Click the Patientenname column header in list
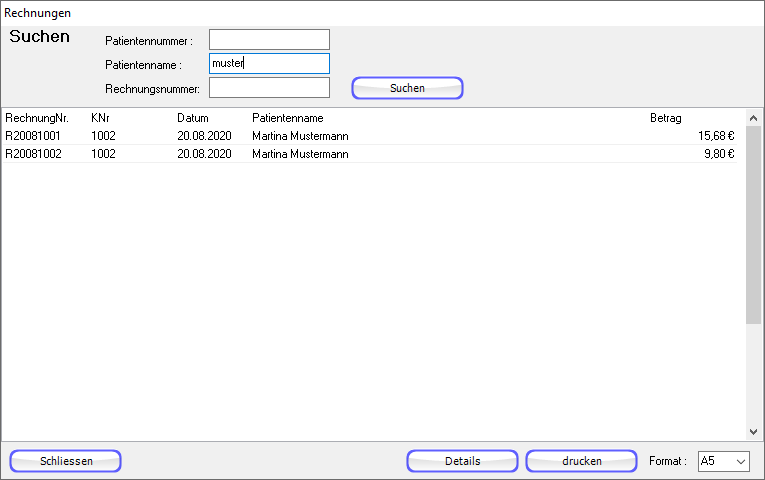The image size is (765, 480). (288, 118)
